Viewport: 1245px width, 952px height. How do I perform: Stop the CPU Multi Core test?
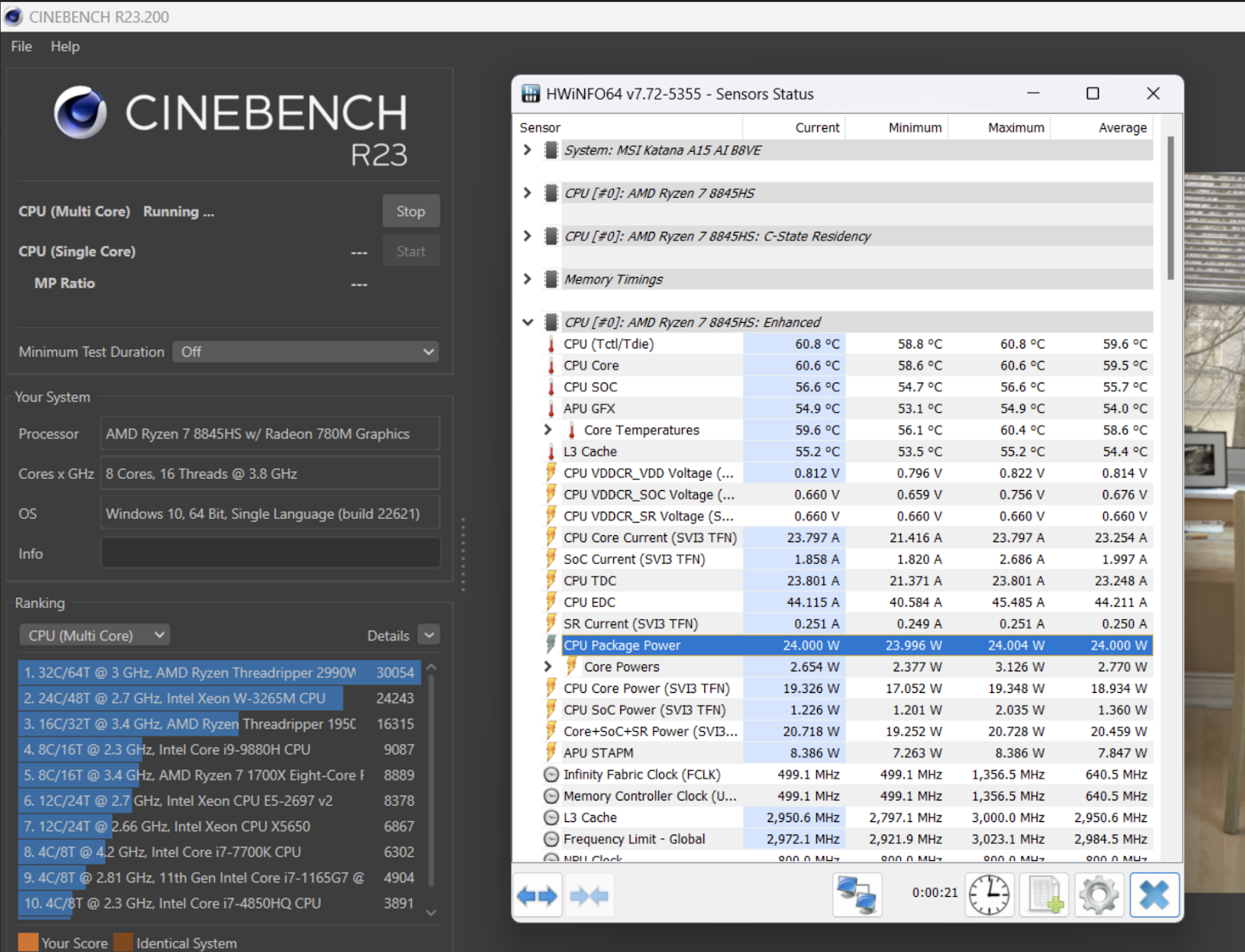pos(411,212)
